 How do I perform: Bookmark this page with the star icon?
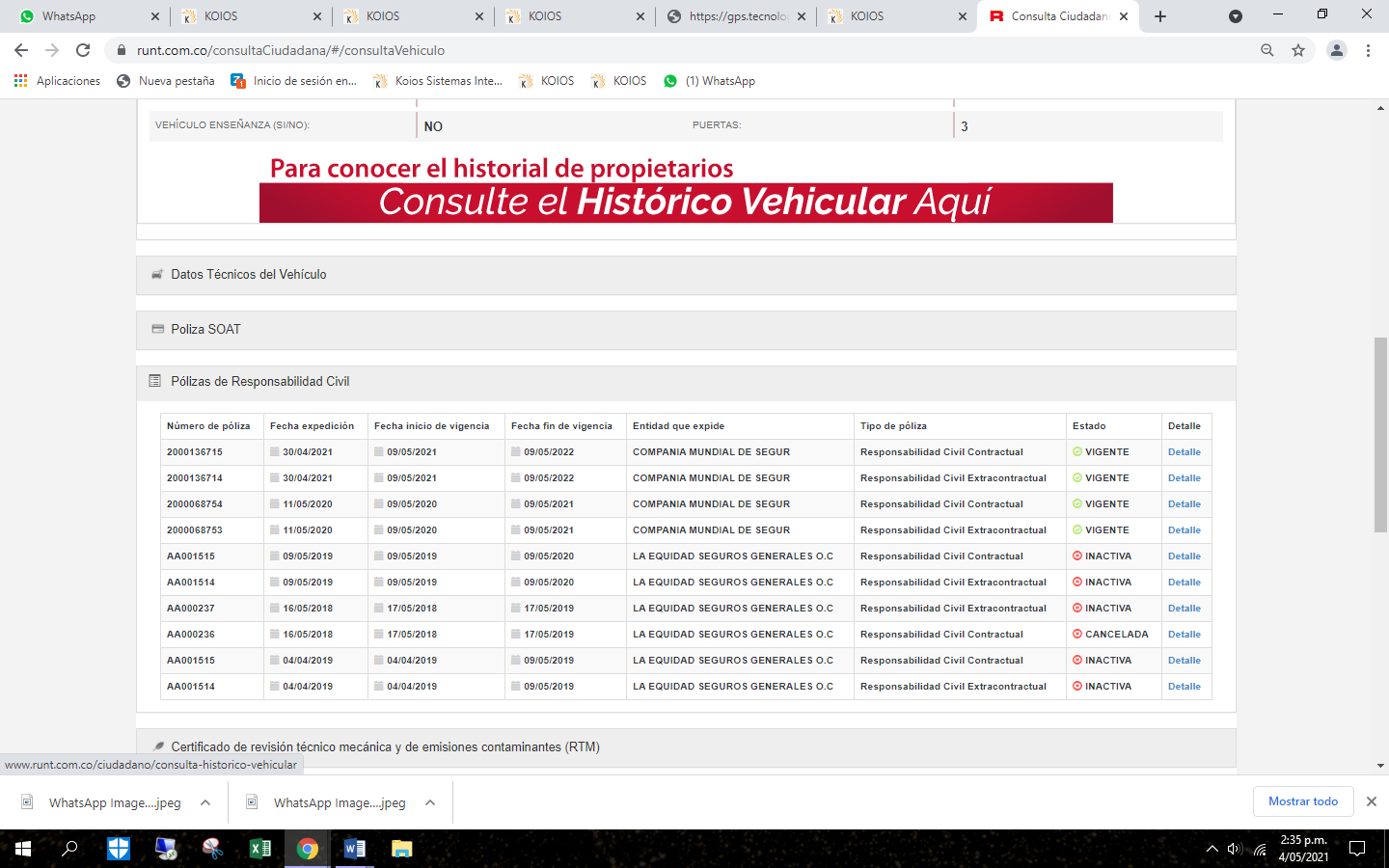1298,50
